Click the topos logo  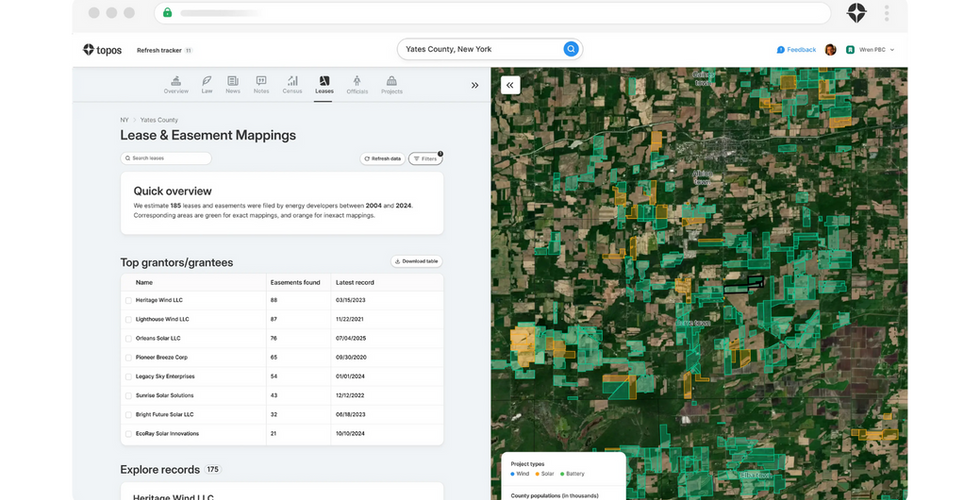click(102, 50)
